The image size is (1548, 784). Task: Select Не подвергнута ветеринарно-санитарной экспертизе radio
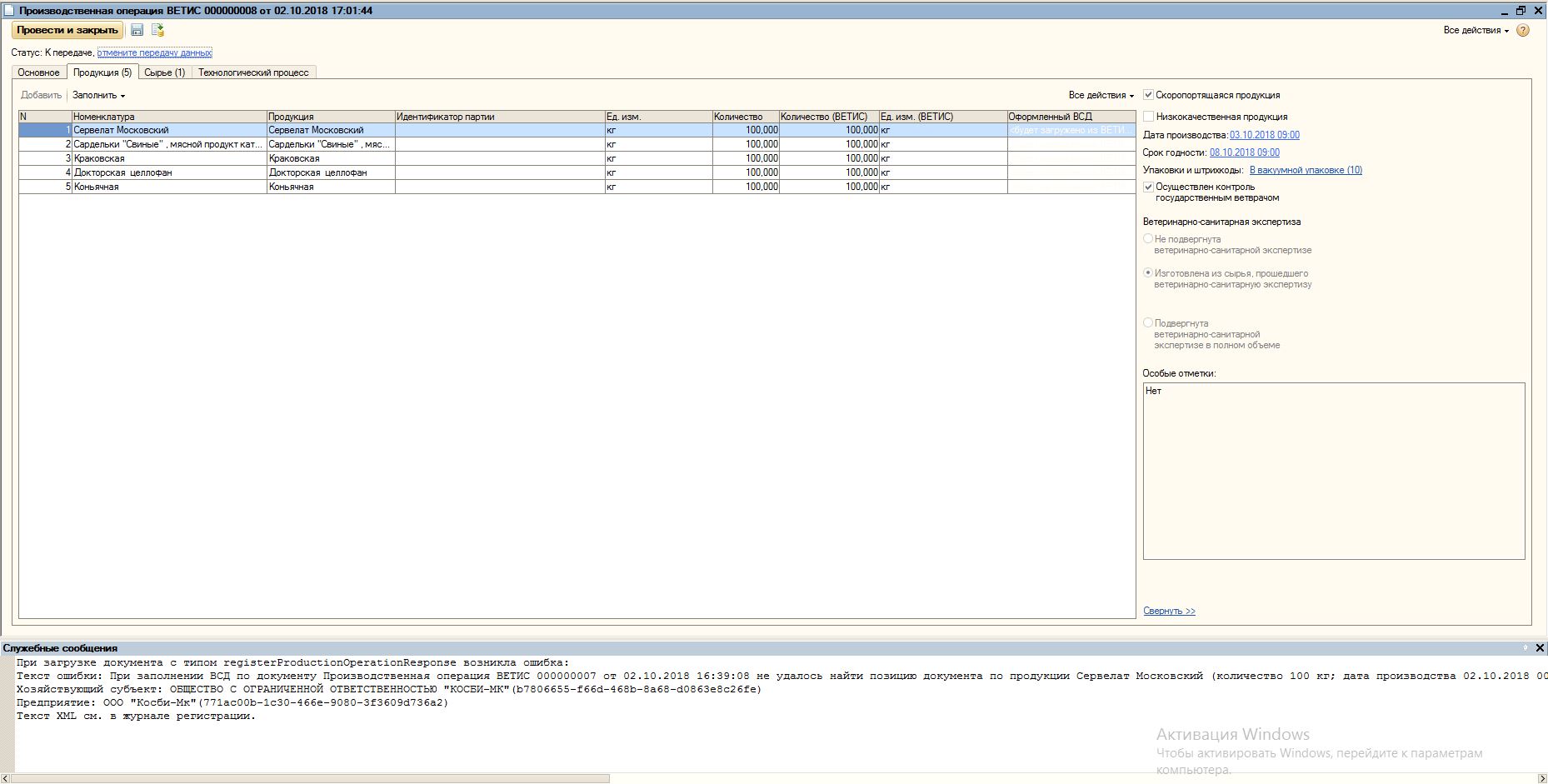(x=1148, y=239)
